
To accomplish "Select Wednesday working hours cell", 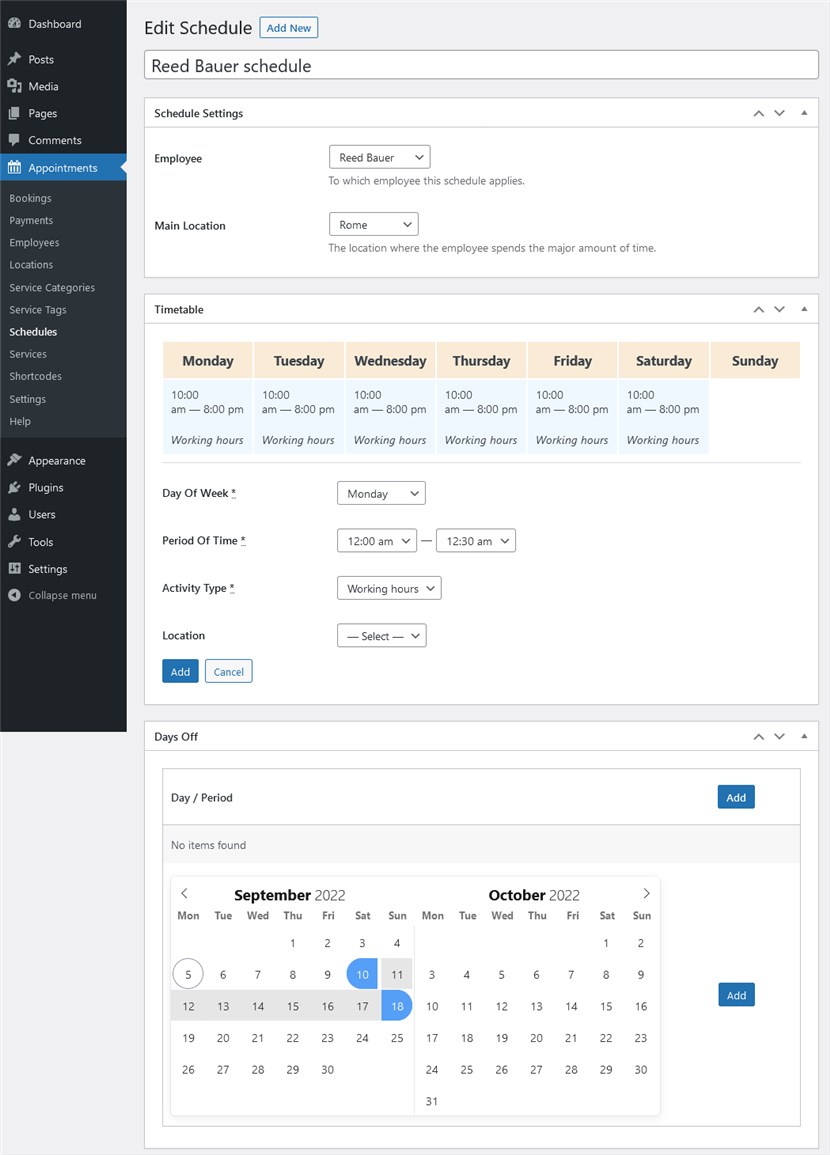I will 390,417.
